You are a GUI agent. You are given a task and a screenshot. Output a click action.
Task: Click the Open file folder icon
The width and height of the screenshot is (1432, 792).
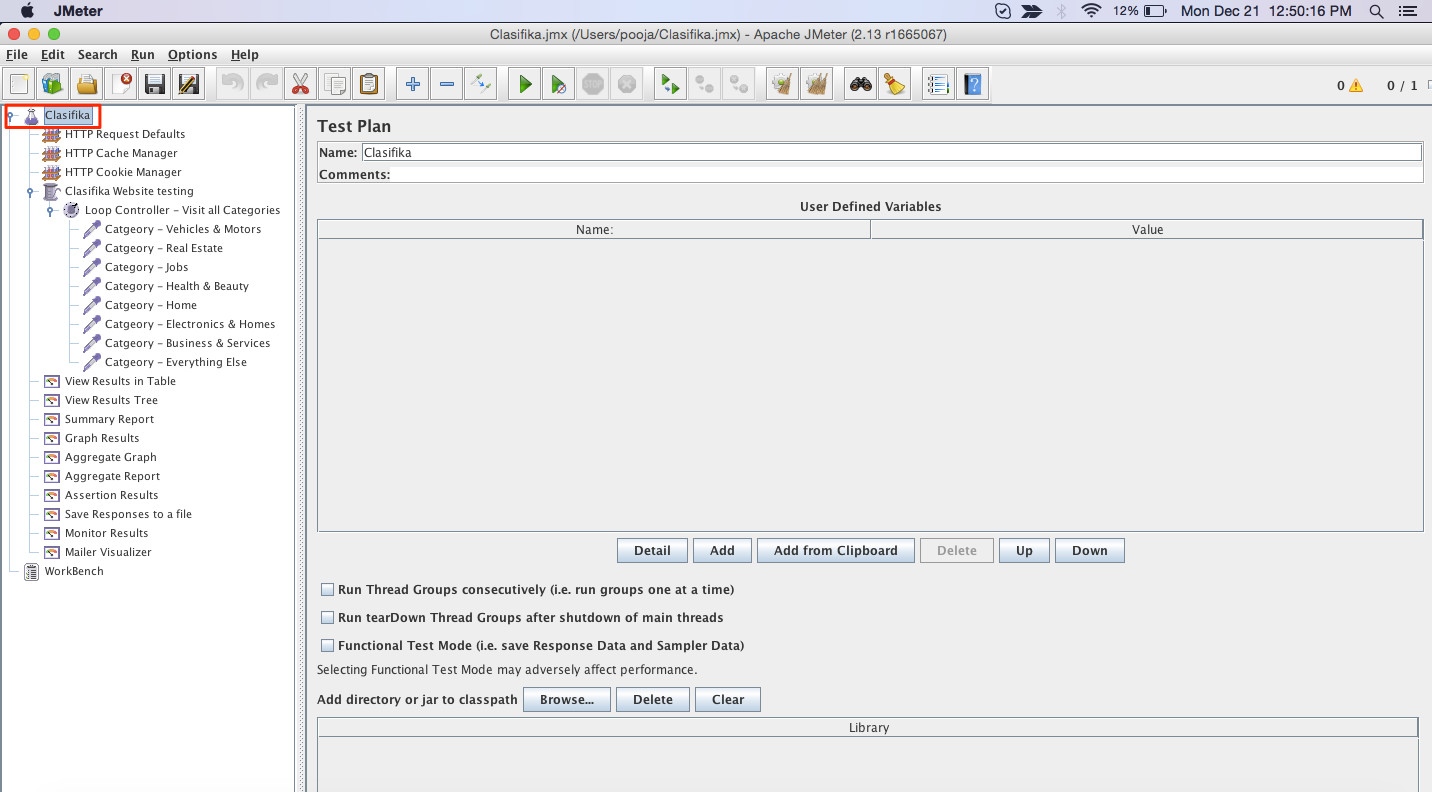(87, 84)
